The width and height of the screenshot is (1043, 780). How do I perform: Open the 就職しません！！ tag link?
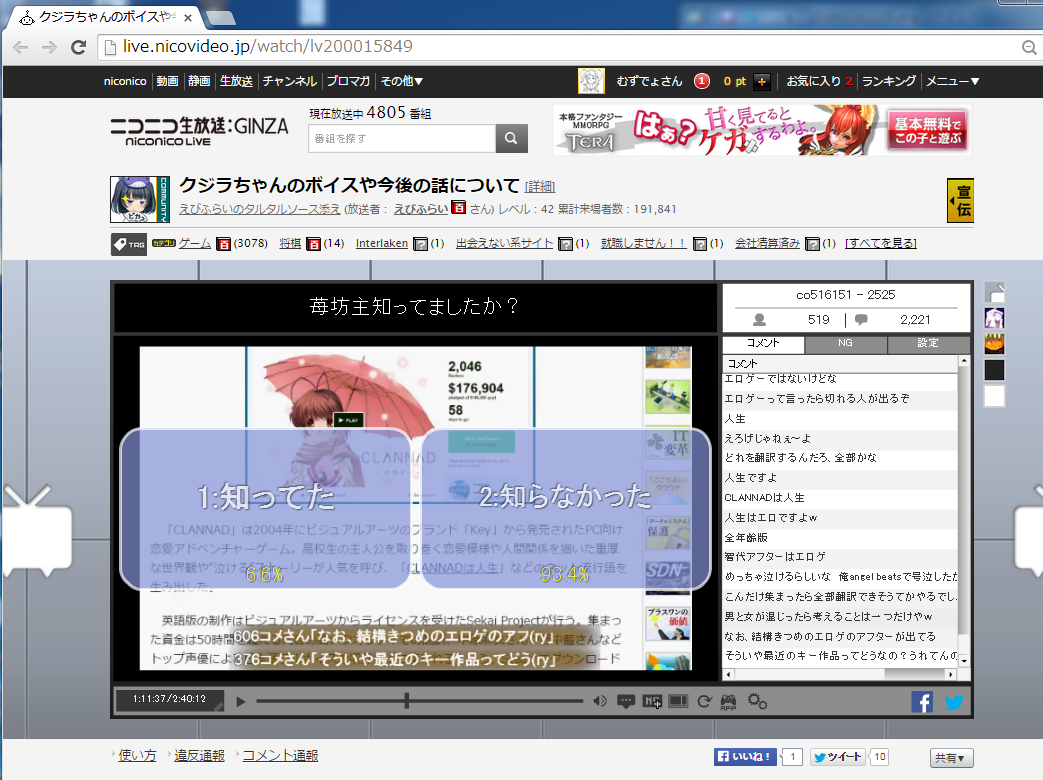coord(644,243)
